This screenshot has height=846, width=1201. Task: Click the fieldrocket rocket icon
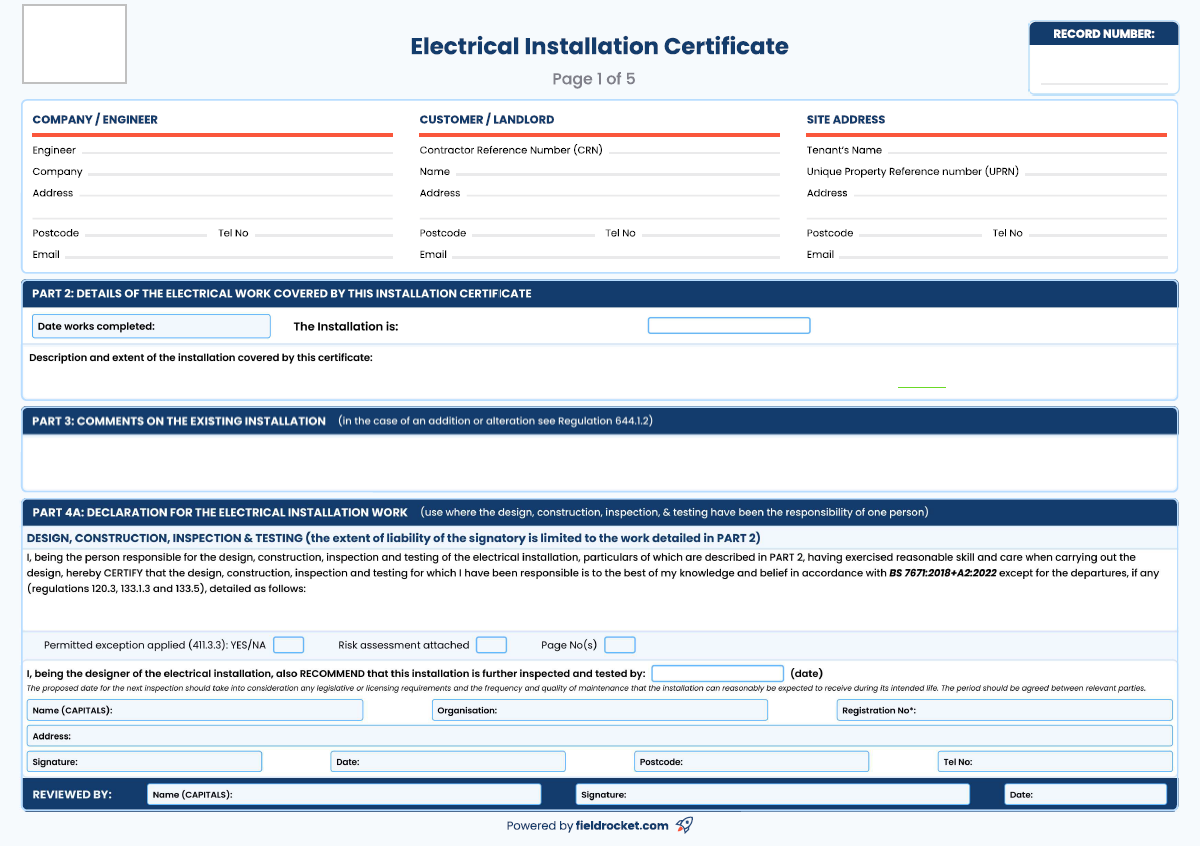[684, 825]
